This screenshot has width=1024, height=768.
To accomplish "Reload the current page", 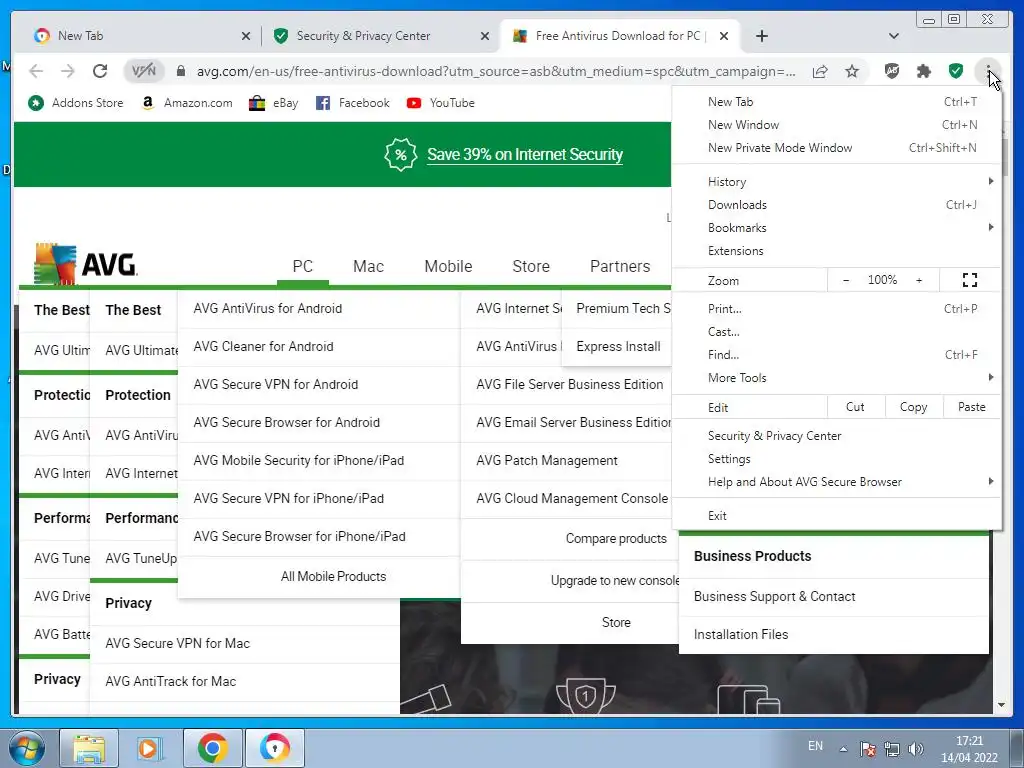I will [99, 71].
